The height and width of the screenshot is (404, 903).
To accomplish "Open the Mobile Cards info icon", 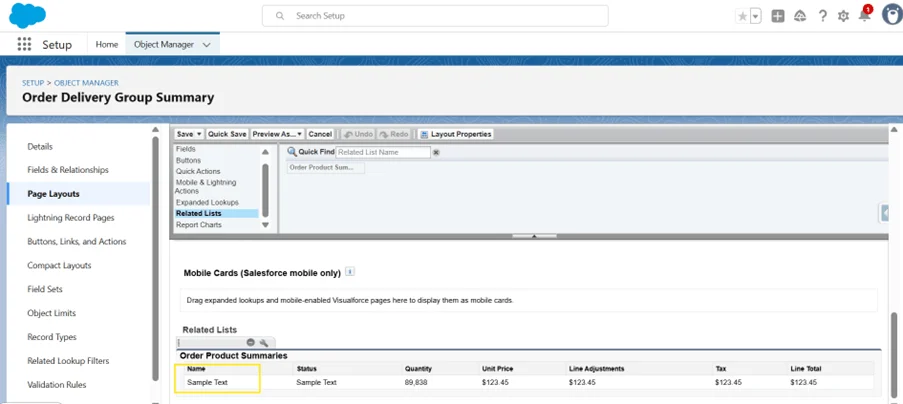I will [350, 272].
